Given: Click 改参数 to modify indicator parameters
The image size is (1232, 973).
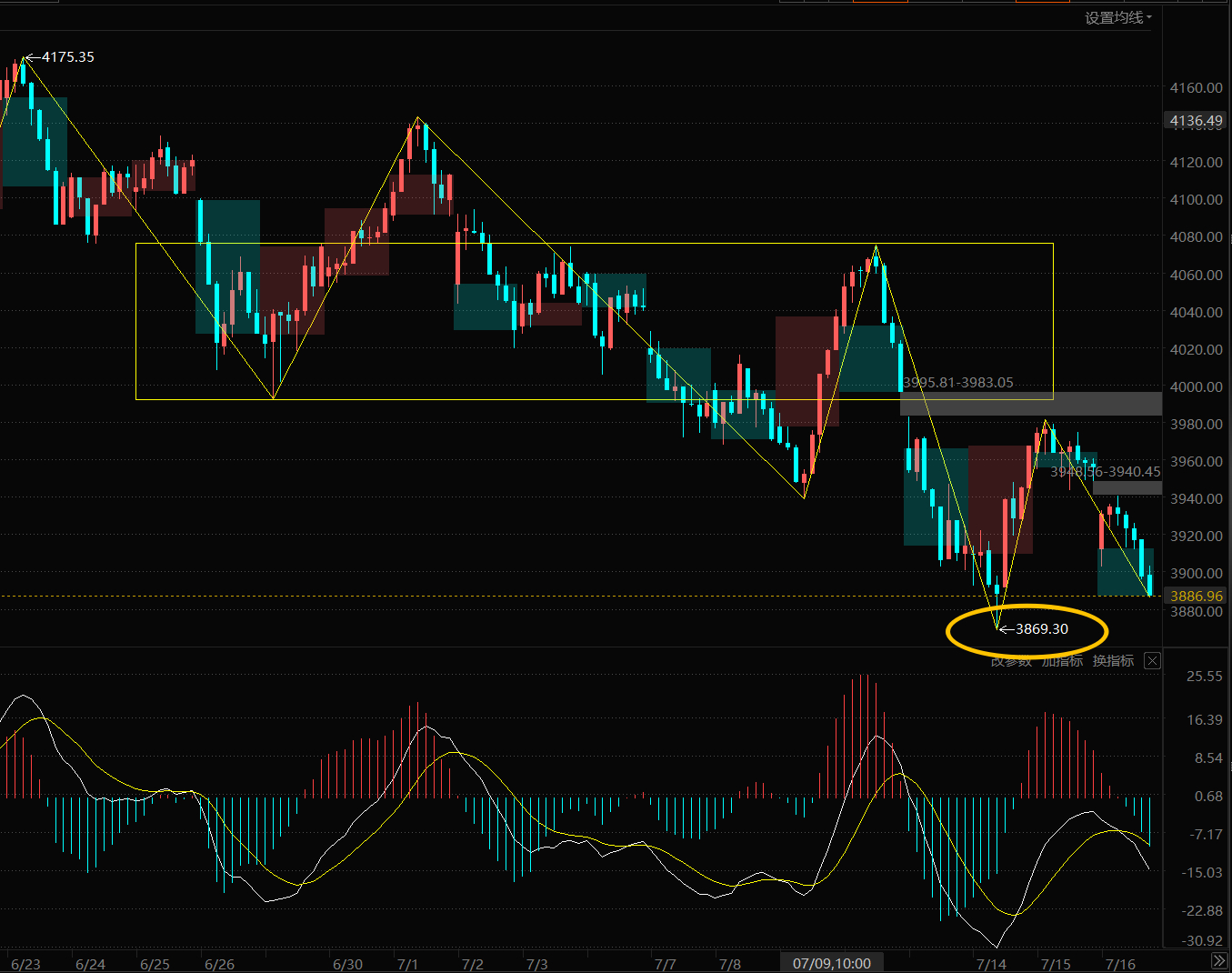Looking at the screenshot, I should (x=1012, y=661).
